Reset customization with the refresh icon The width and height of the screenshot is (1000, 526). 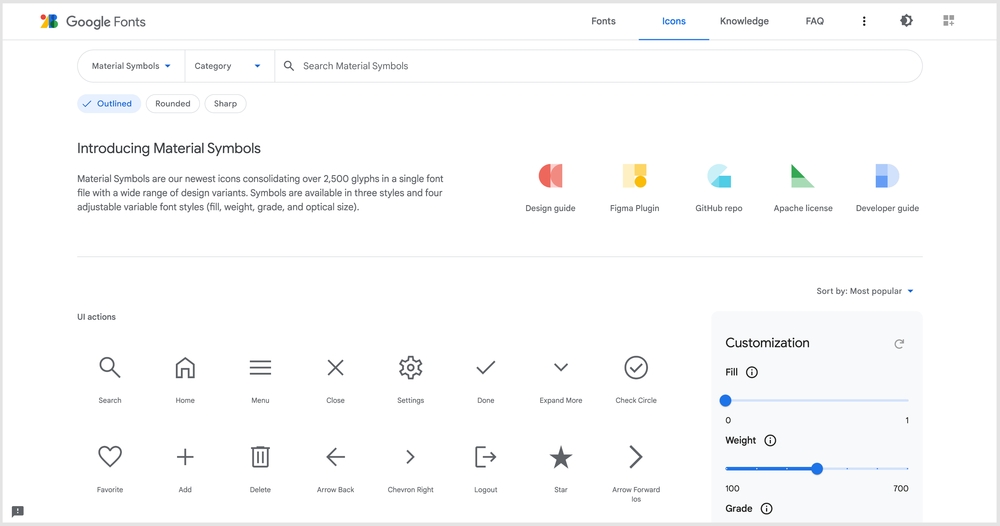tap(899, 344)
